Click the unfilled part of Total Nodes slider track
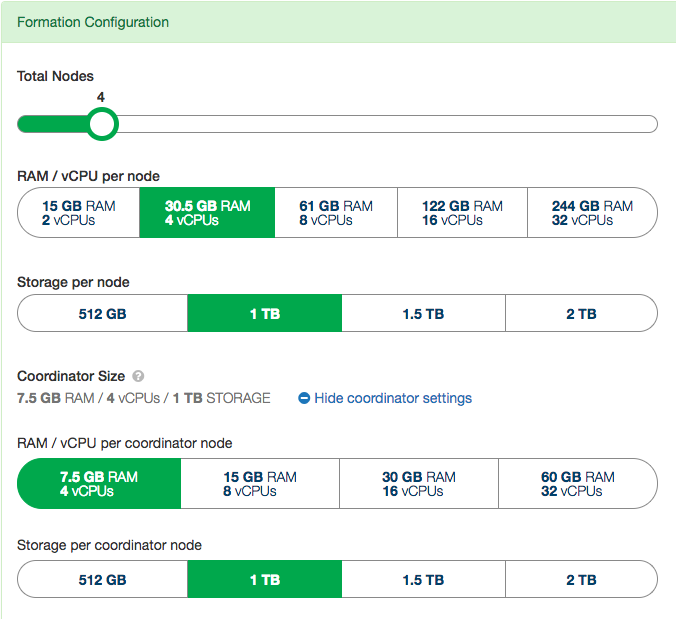 tap(387, 124)
